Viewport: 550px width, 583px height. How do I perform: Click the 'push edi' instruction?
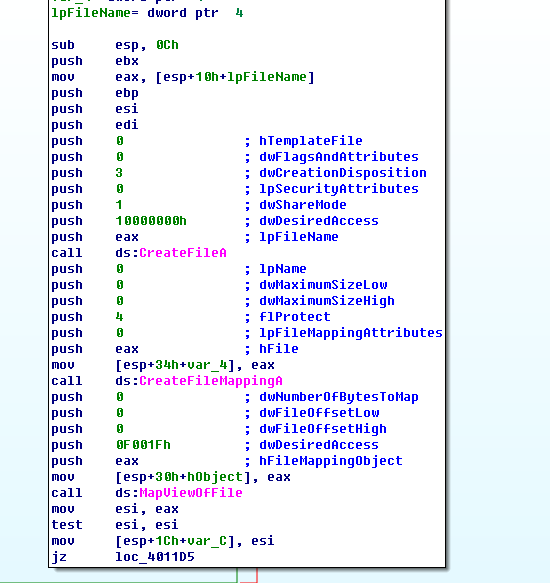tap(95, 125)
